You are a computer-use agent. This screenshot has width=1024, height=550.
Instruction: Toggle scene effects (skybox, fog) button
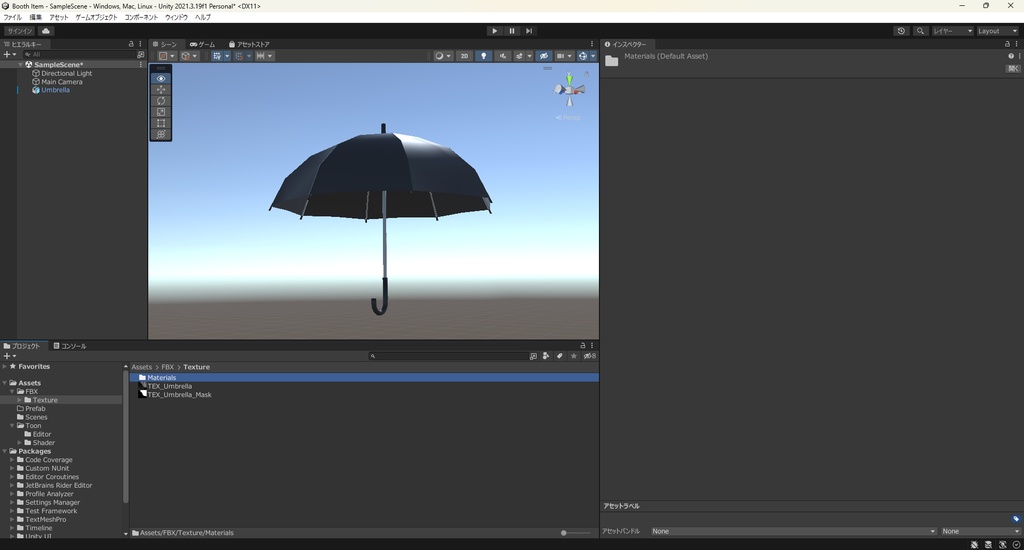pos(520,56)
